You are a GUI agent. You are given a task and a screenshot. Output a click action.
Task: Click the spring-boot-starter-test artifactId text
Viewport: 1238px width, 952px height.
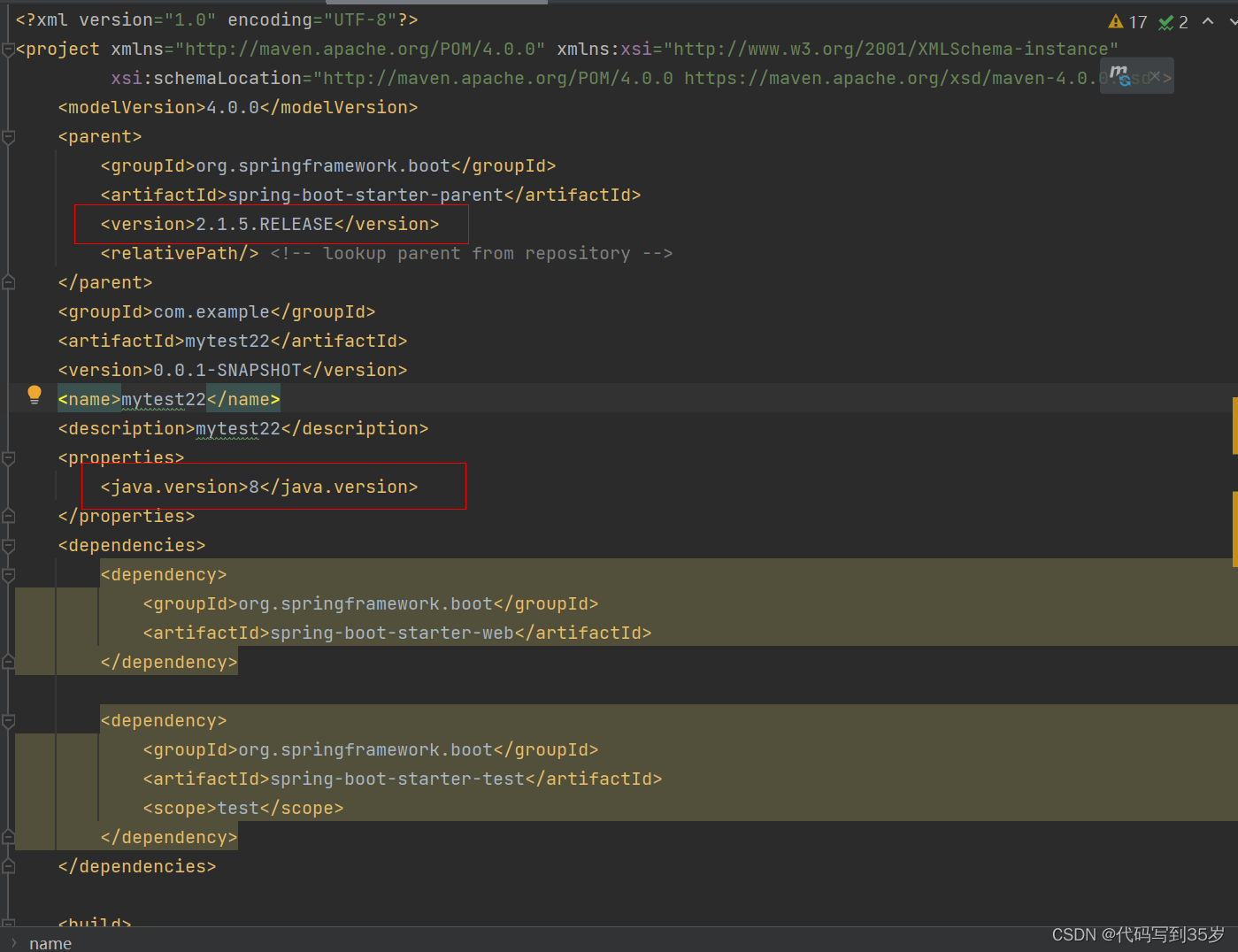[397, 779]
